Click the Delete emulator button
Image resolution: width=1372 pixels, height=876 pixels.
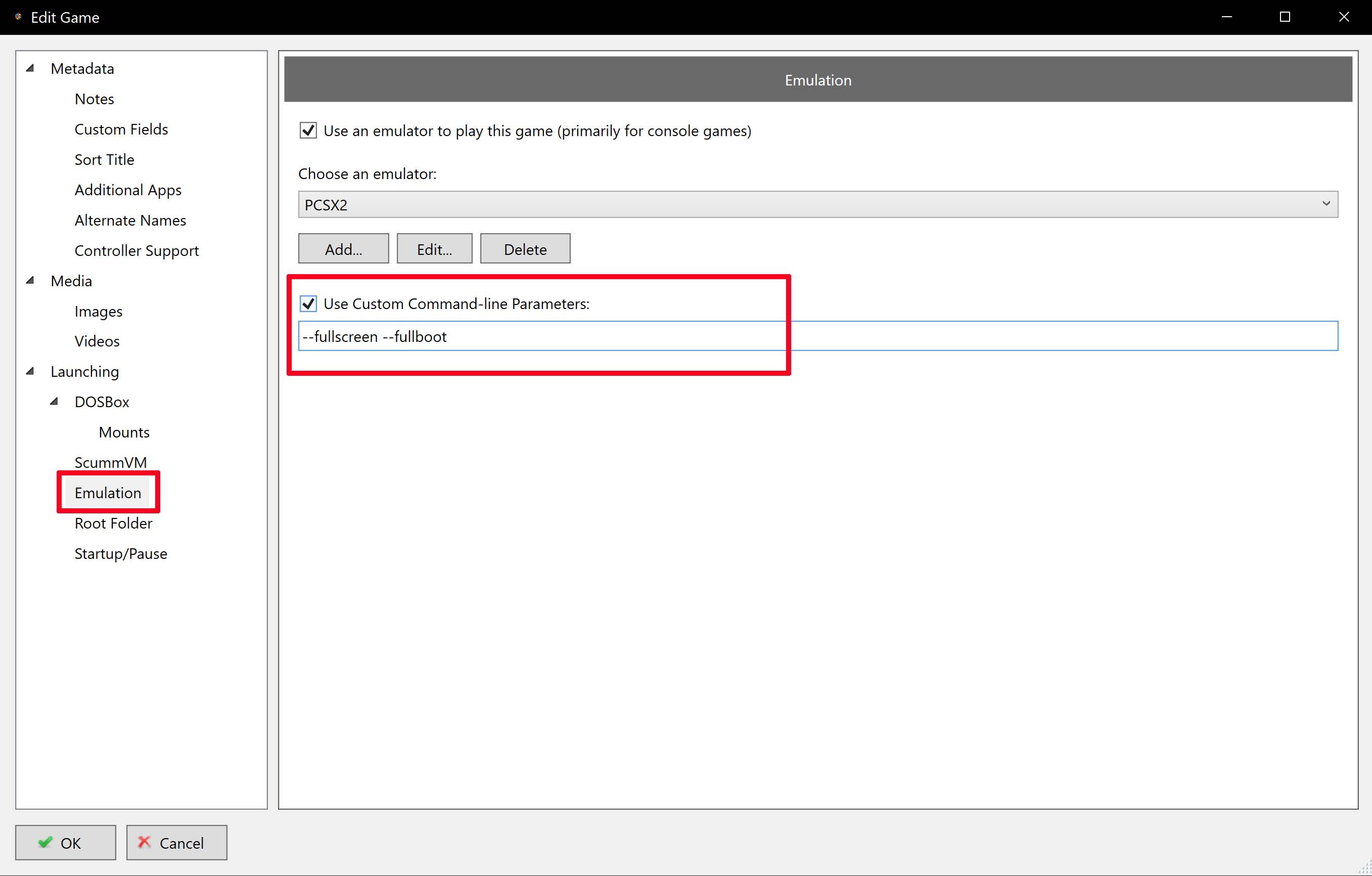[525, 248]
